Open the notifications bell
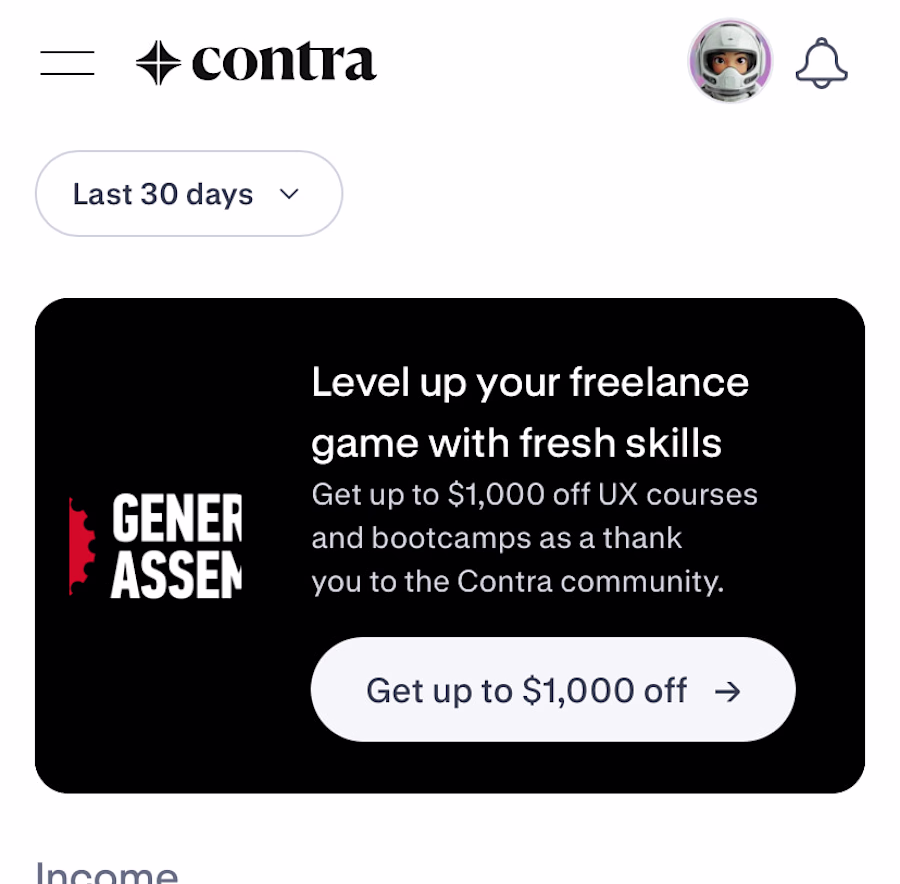Image resolution: width=900 pixels, height=884 pixels. tap(821, 62)
